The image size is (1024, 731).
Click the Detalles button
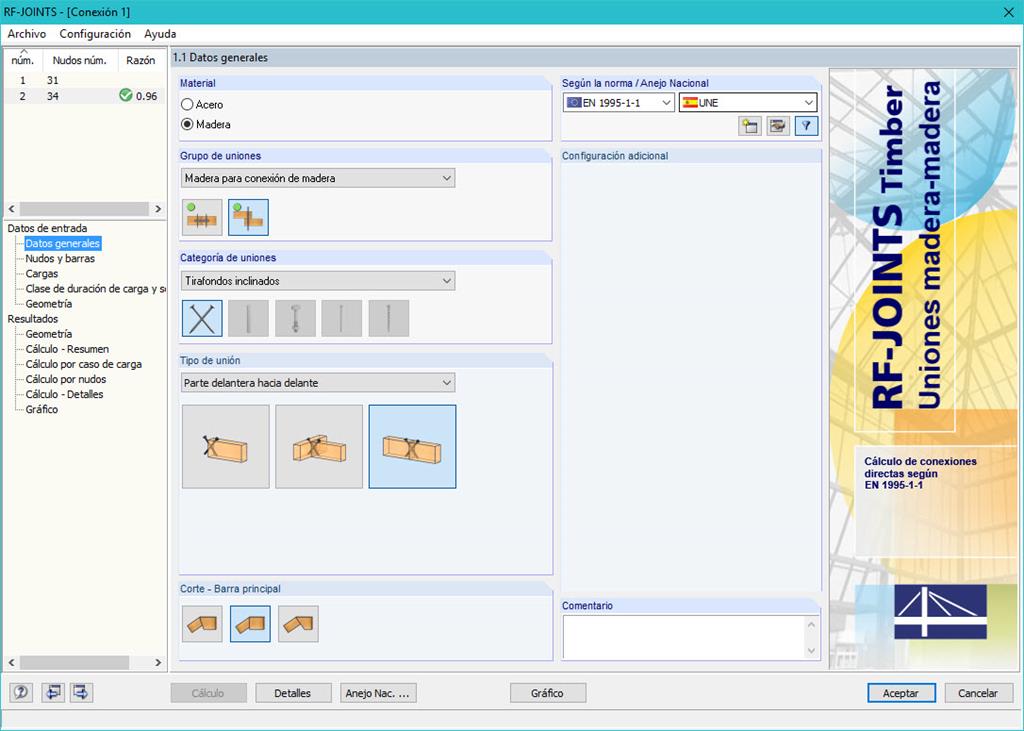coord(293,693)
